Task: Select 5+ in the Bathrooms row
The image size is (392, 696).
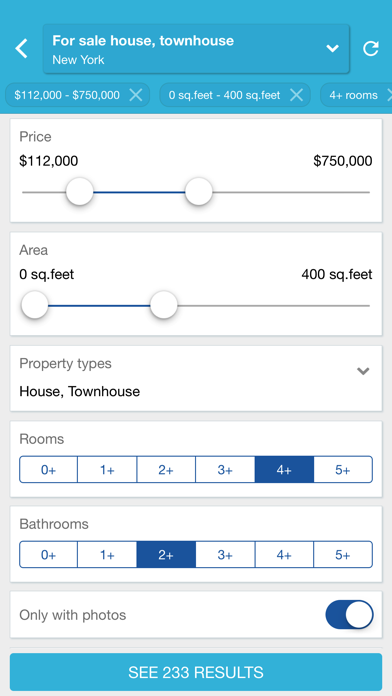Action: [343, 554]
